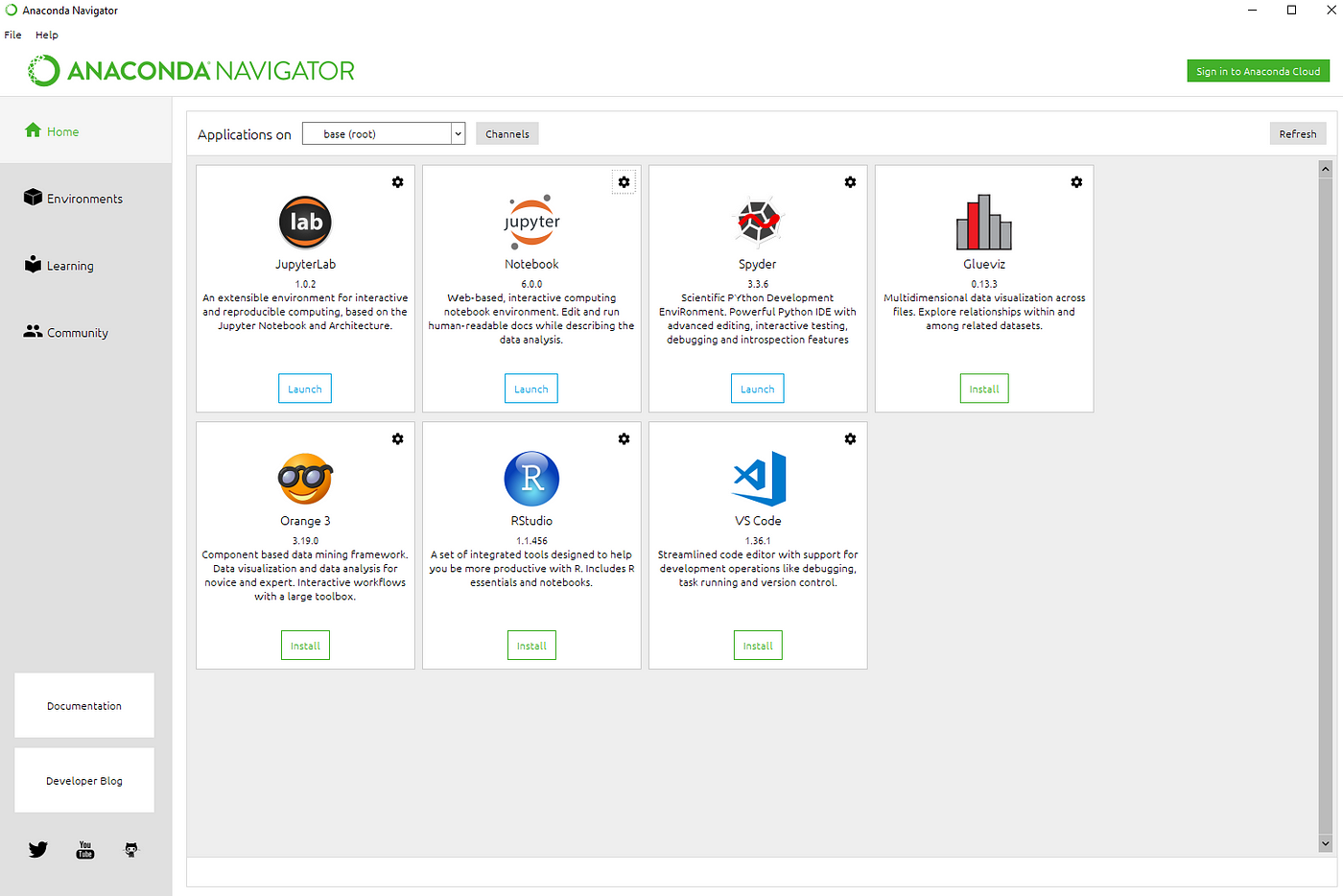The height and width of the screenshot is (896, 1343).
Task: Click the Spyder app logo
Action: (758, 222)
